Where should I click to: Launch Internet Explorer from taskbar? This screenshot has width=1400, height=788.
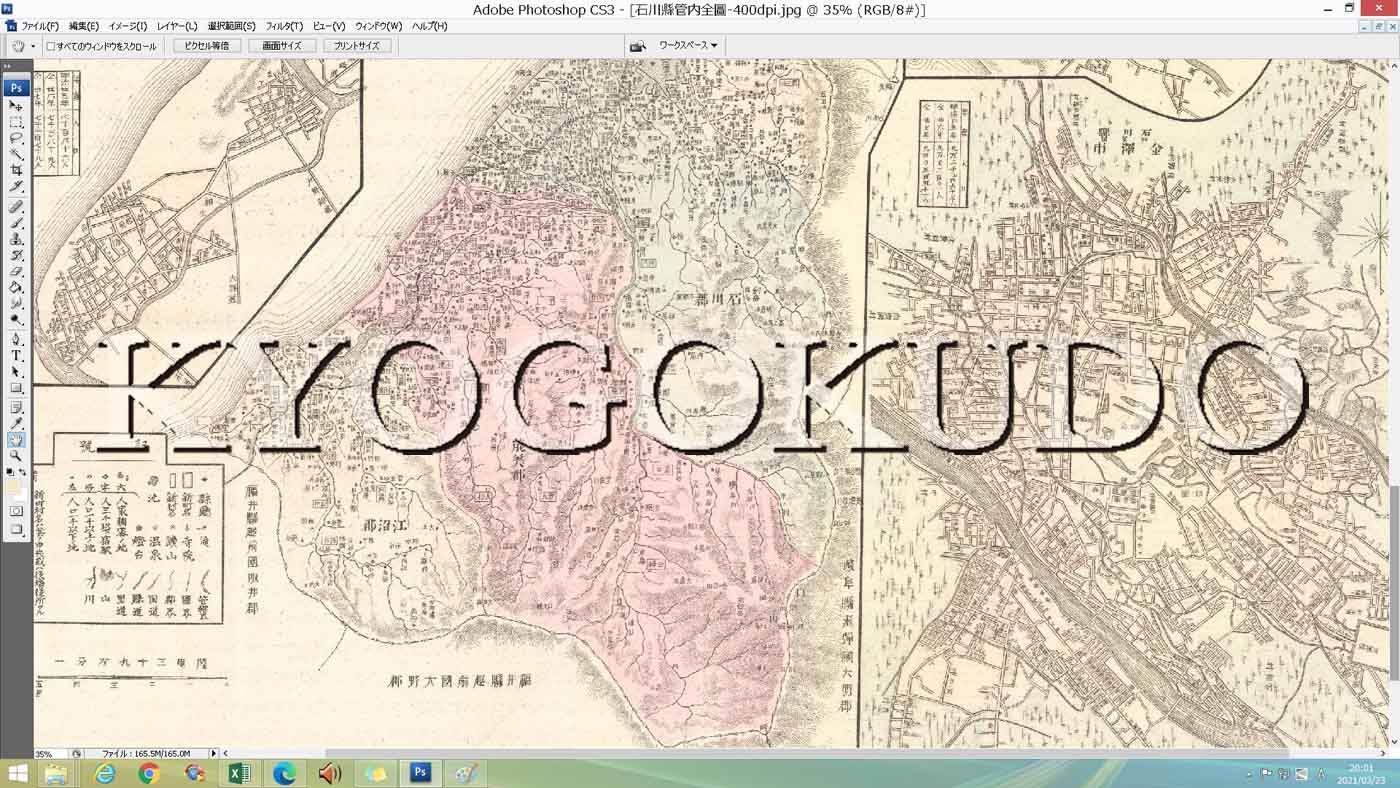(x=104, y=773)
